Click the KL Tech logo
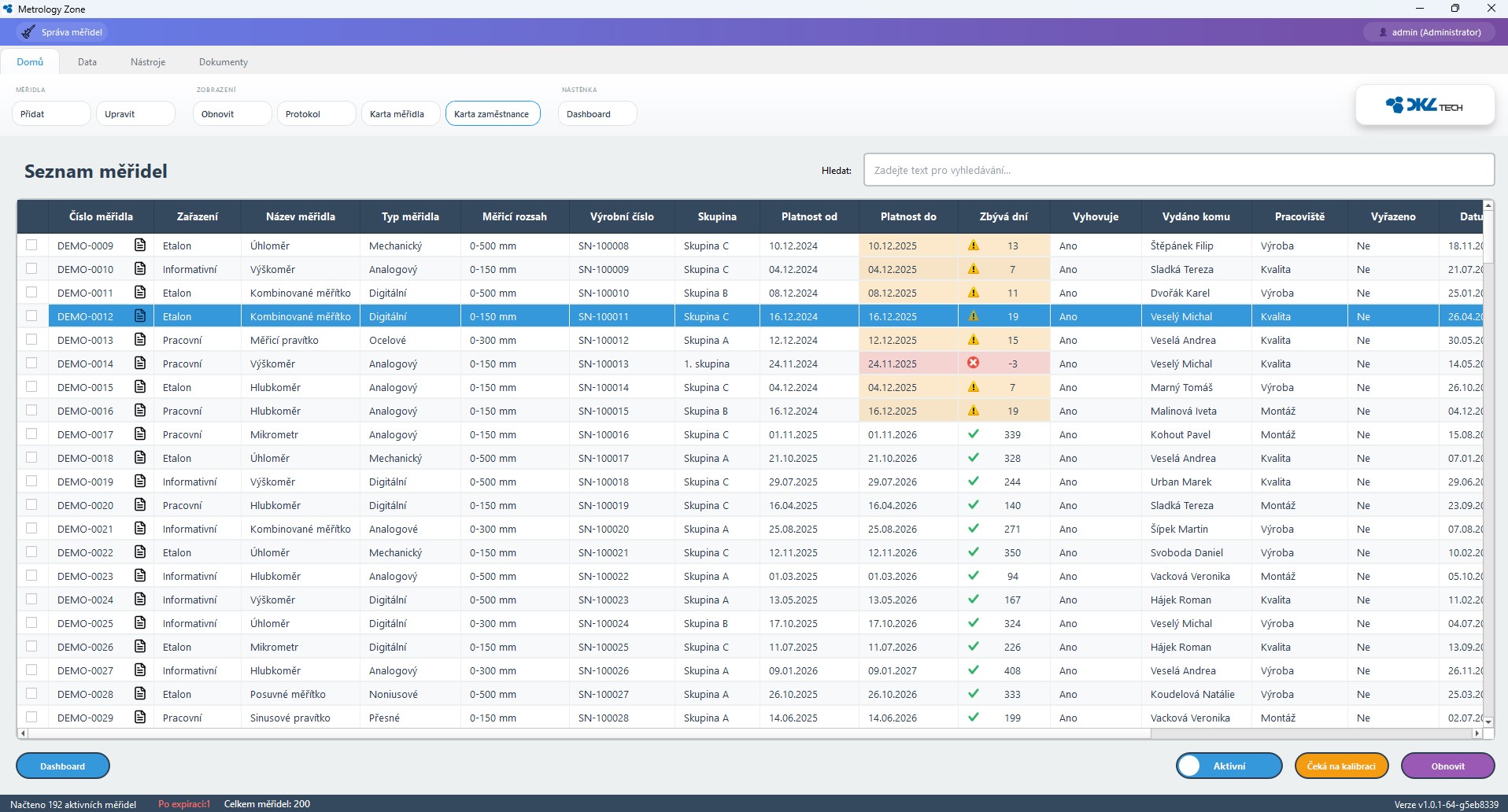Viewport: 1508px width, 812px height. [x=1424, y=105]
